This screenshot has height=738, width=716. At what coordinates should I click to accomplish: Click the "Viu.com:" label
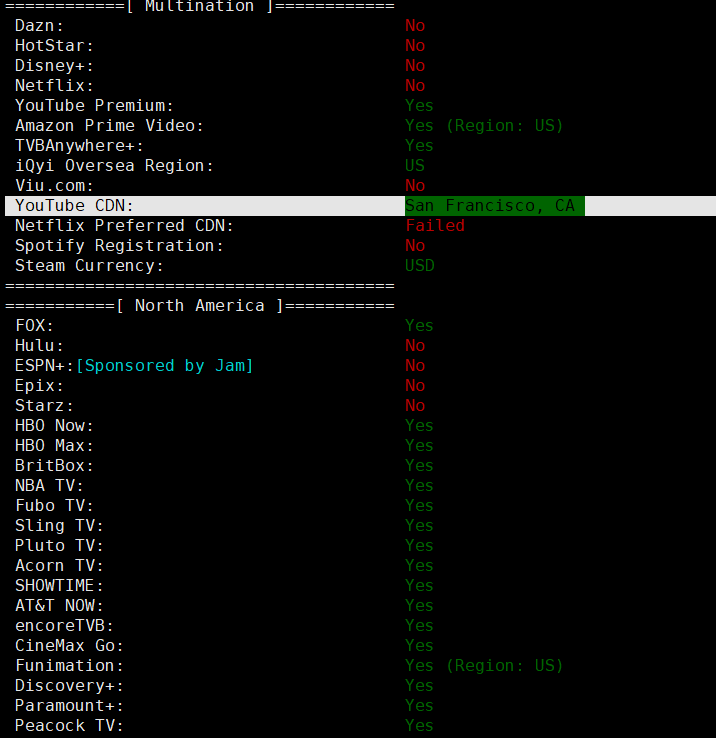[x=54, y=185]
